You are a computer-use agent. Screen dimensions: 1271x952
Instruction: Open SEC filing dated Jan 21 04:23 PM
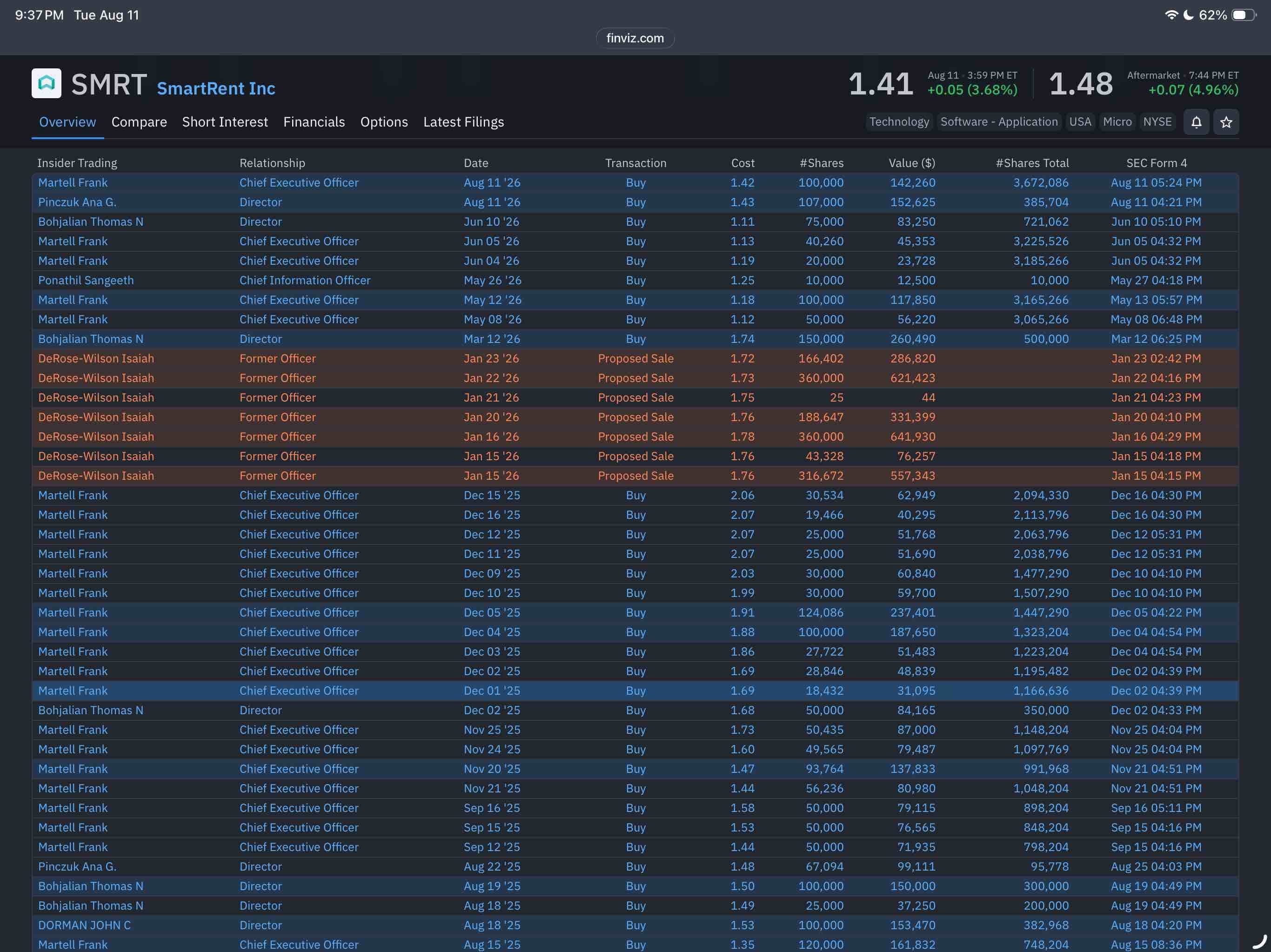1156,397
